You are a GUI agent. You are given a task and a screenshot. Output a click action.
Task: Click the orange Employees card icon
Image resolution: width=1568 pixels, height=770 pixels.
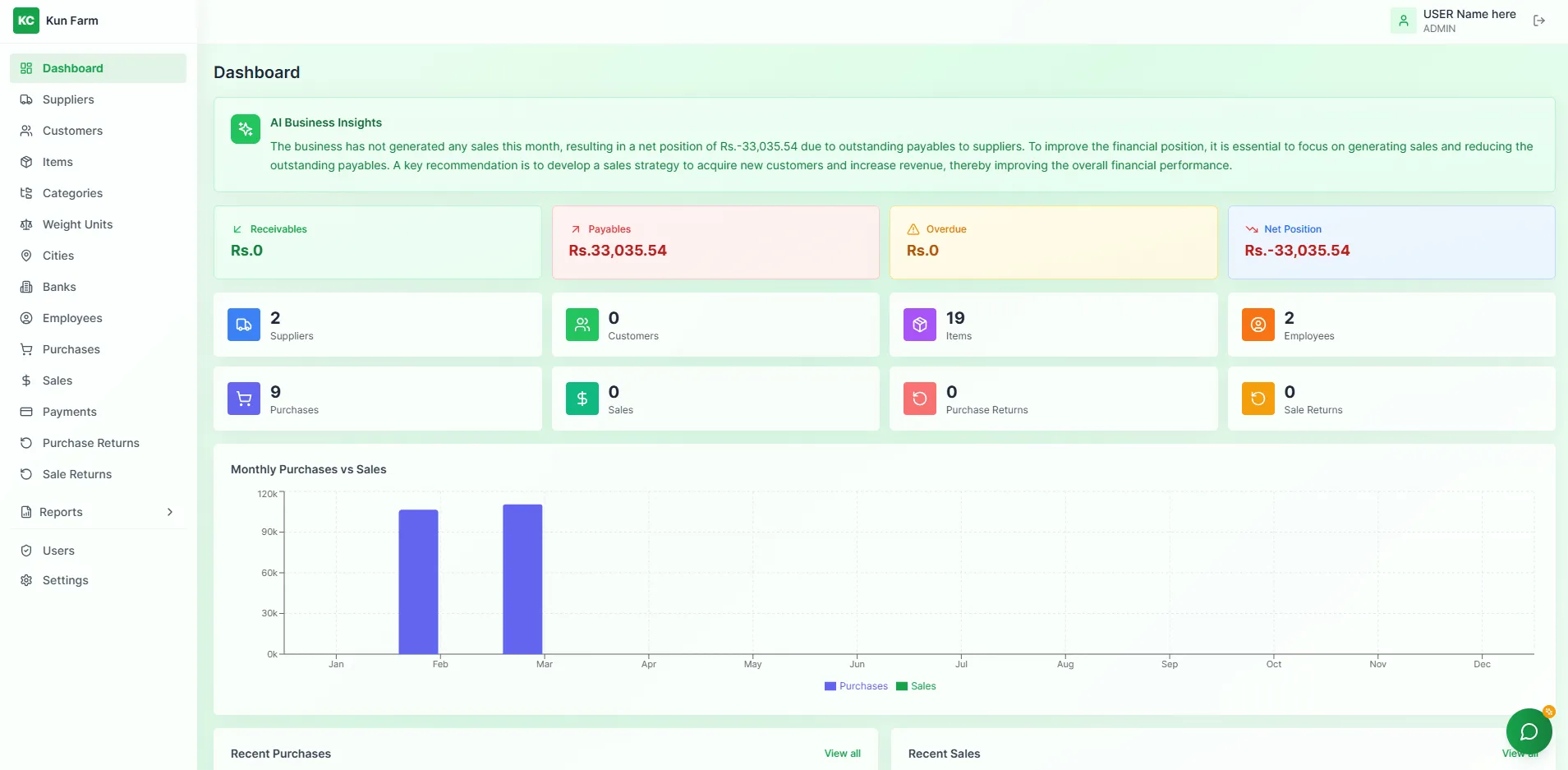(x=1258, y=325)
